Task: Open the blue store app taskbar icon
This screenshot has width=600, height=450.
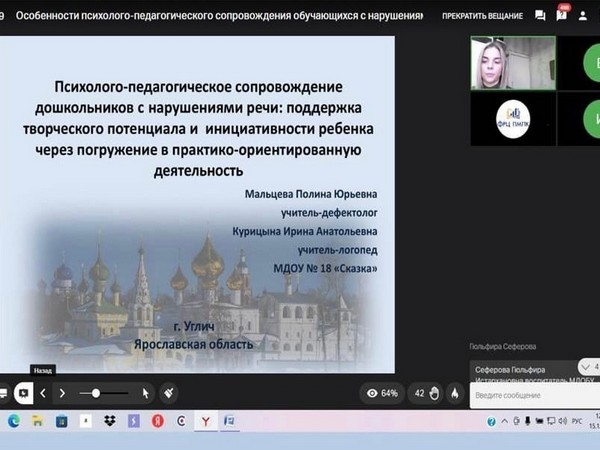Action: pyautogui.click(x=62, y=421)
